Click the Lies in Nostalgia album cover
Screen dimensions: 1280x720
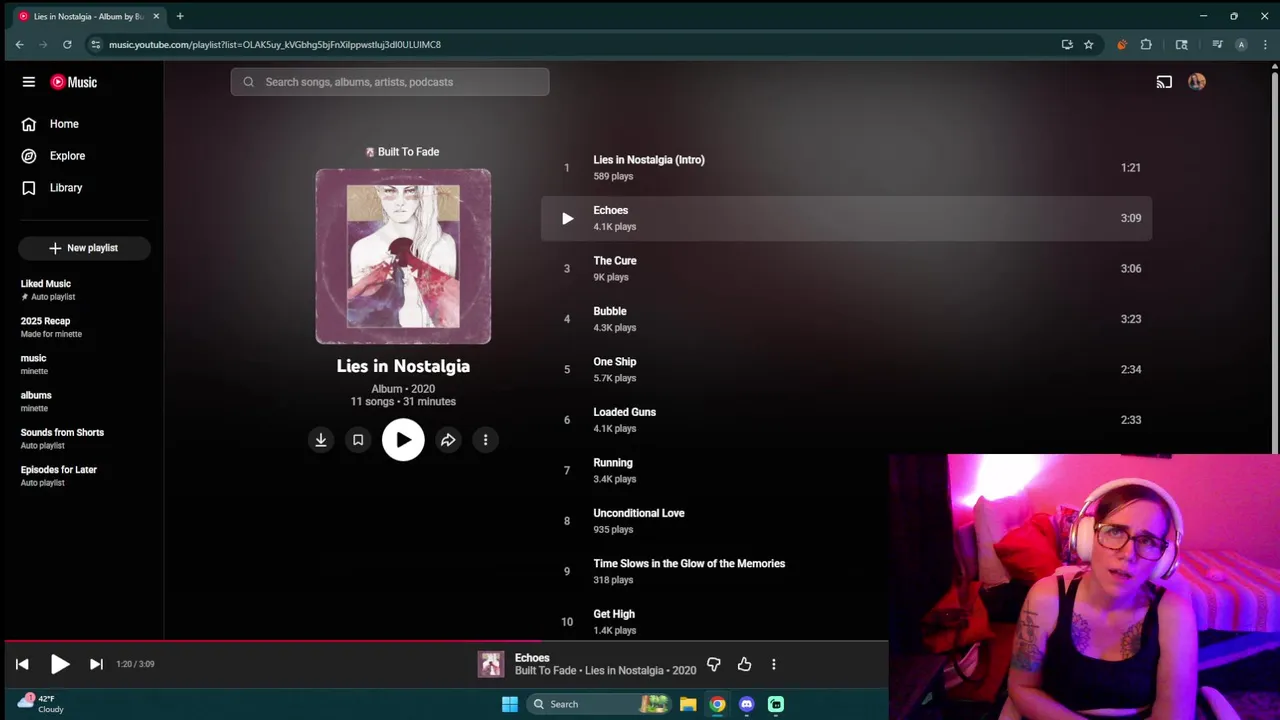403,256
